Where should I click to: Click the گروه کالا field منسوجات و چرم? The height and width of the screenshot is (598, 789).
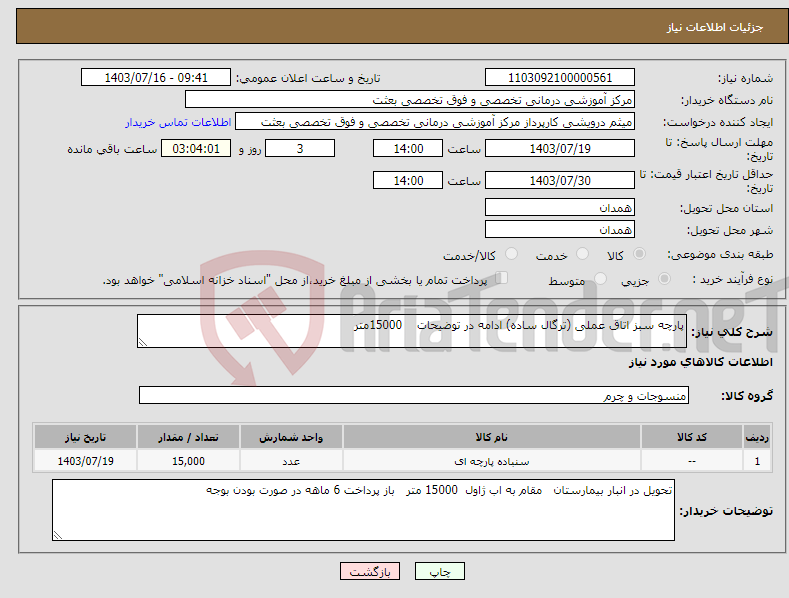(414, 396)
